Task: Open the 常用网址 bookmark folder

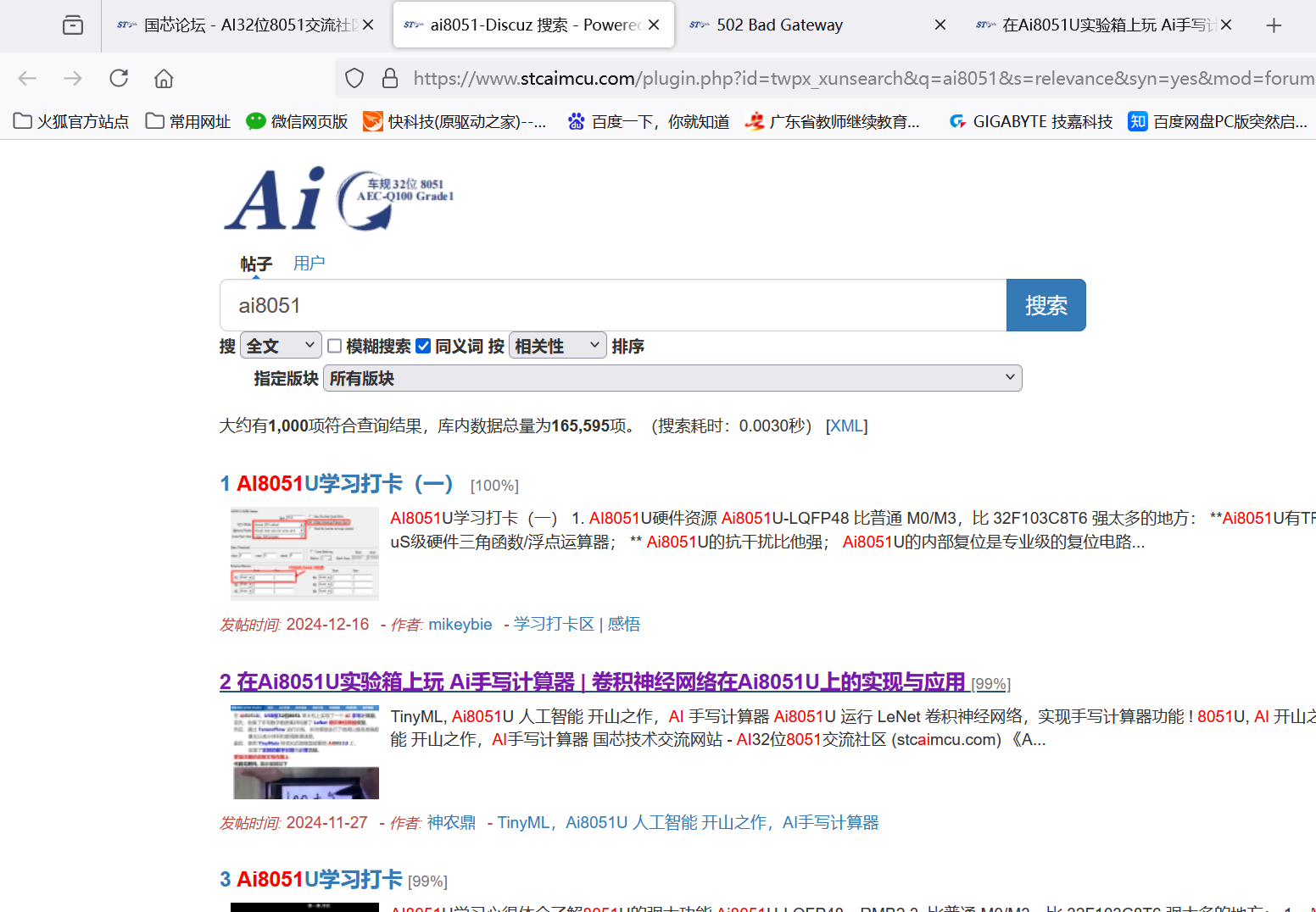Action: coord(188,121)
